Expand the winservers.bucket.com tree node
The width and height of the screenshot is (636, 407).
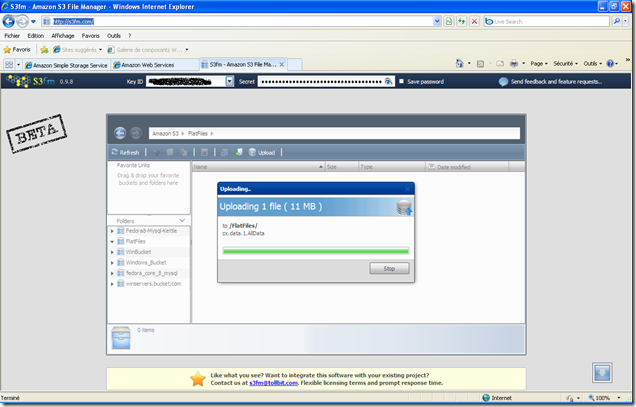click(112, 284)
